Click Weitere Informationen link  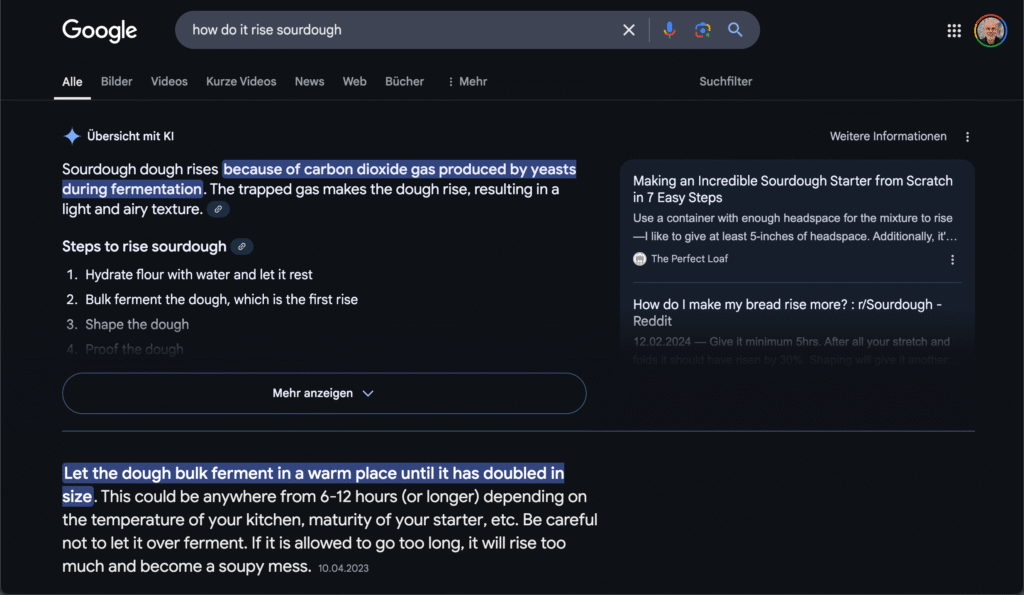click(888, 137)
